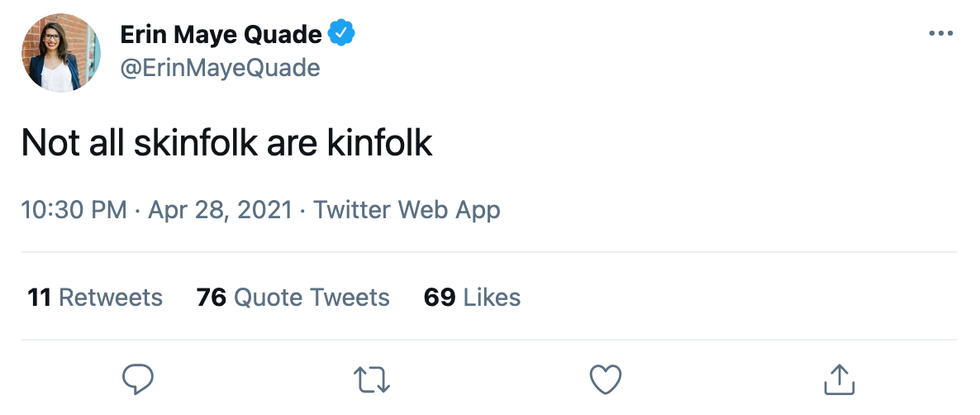Click the number 11 beside Retweets
980x415 pixels.
pos(40,297)
